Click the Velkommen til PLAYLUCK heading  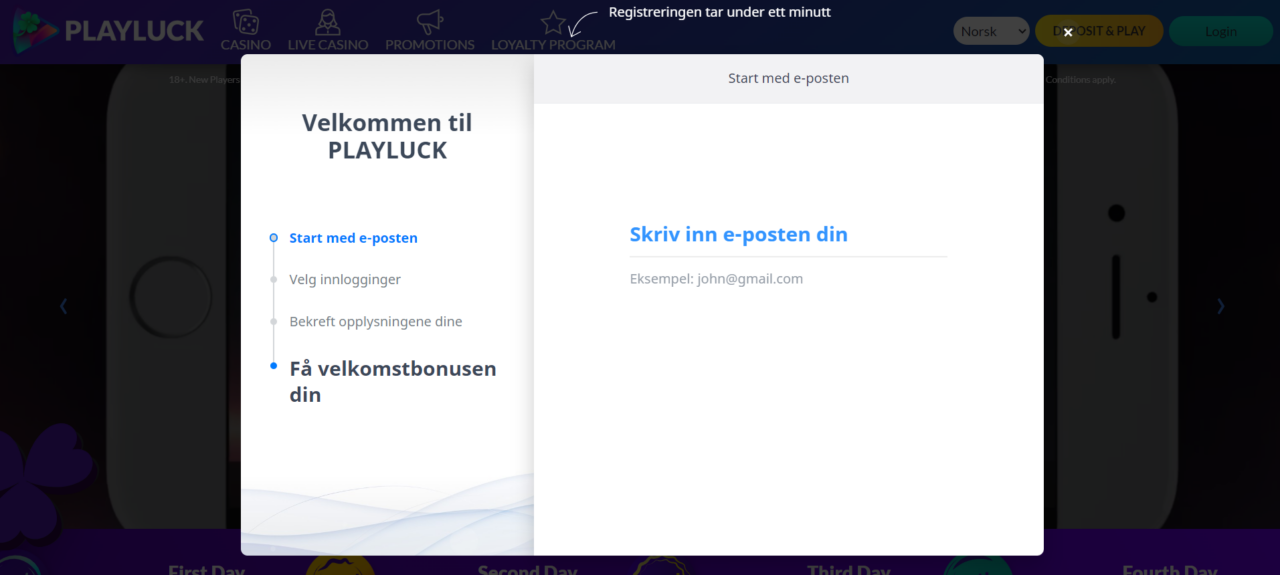point(387,137)
